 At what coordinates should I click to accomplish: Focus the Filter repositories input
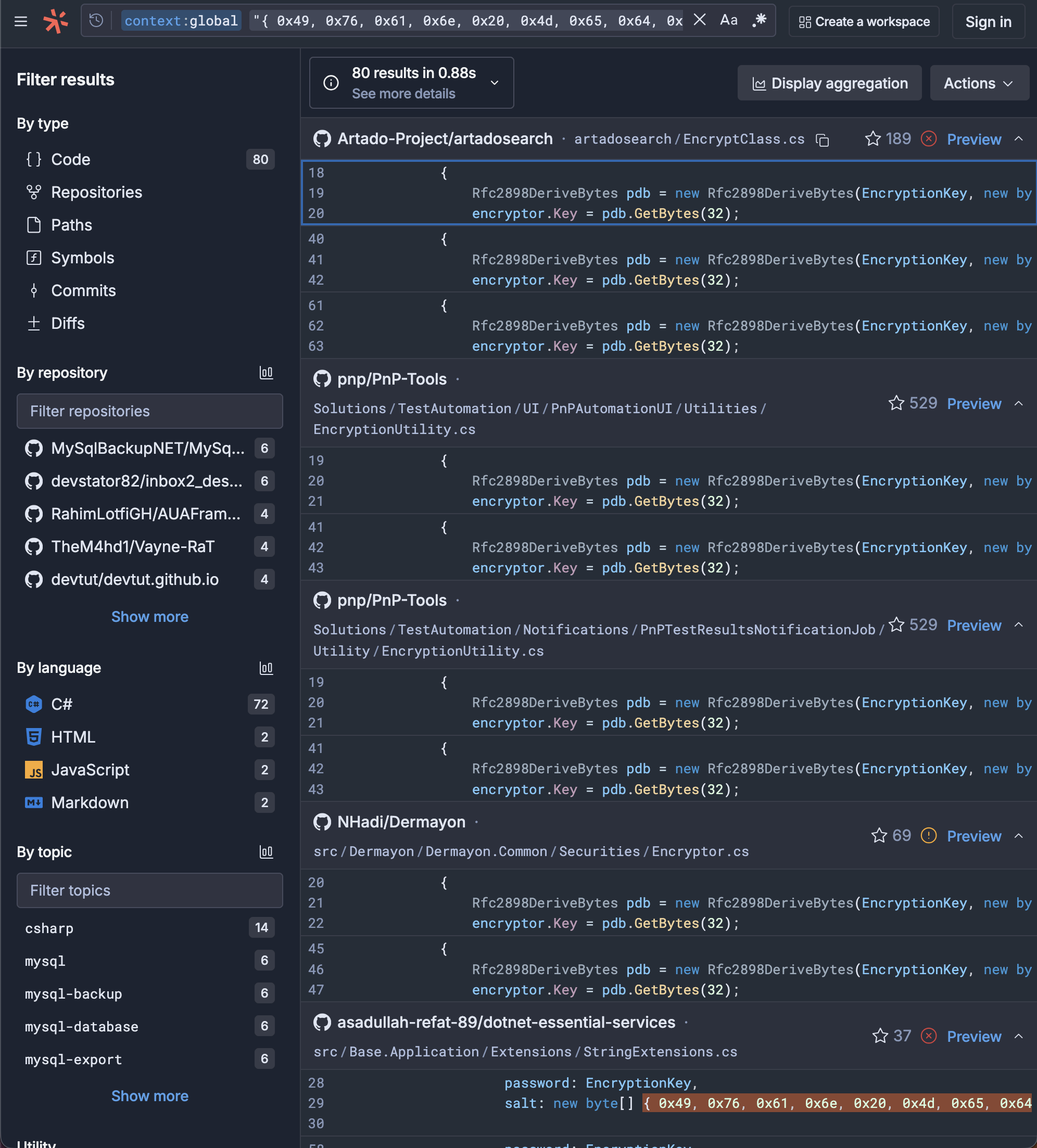[150, 411]
